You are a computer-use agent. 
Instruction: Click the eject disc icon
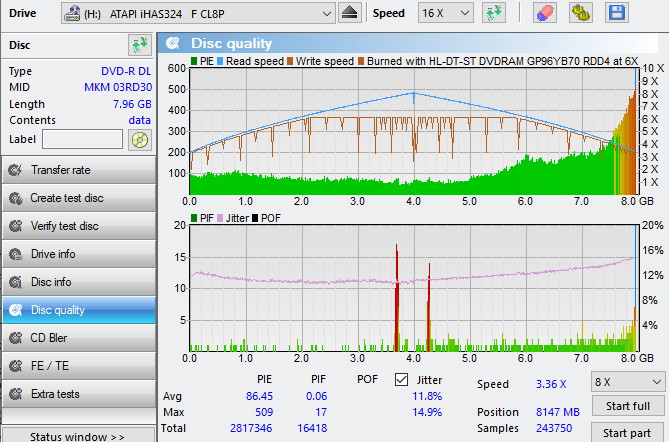tap(349, 13)
